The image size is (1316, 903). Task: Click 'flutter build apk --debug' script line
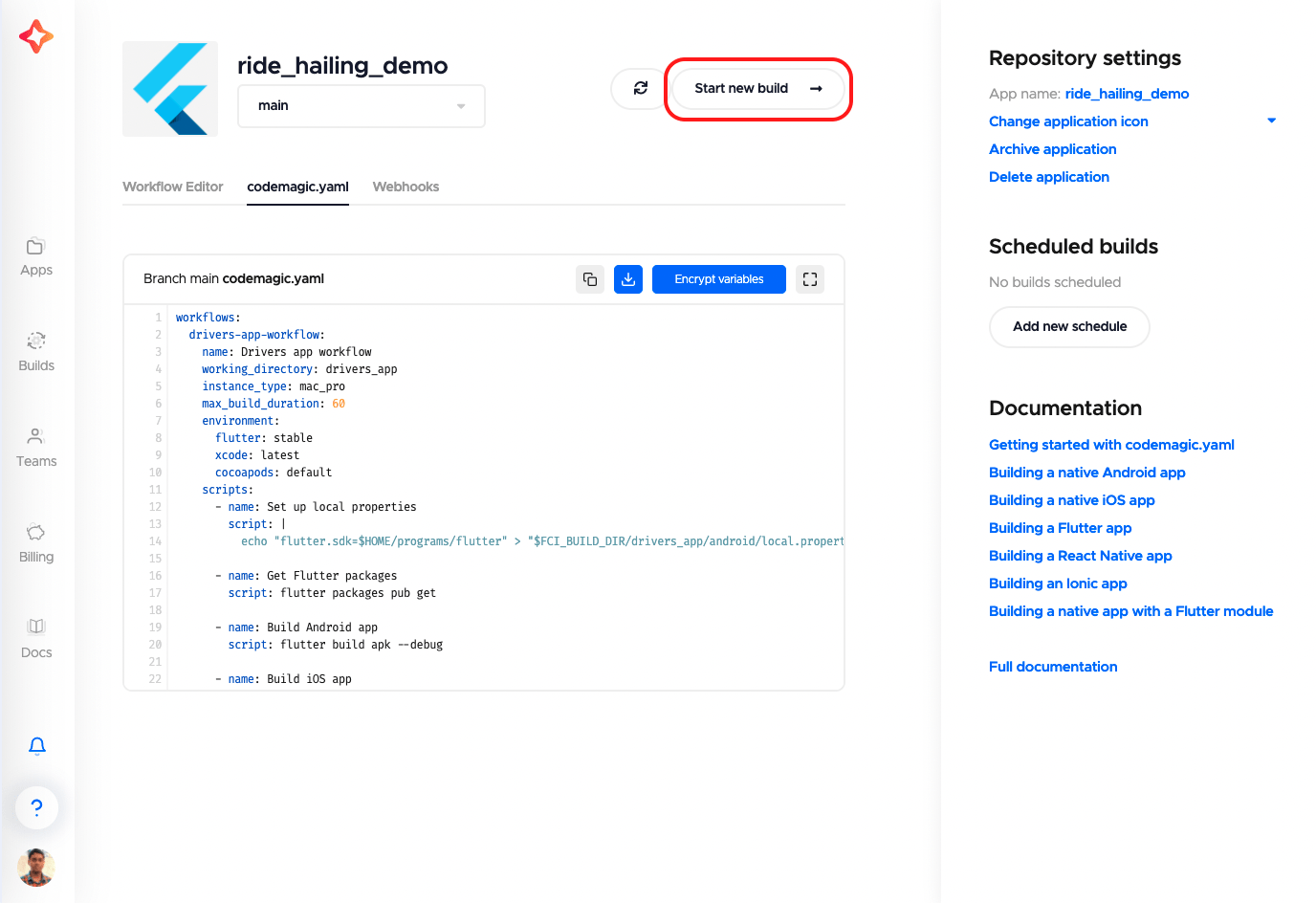(x=336, y=645)
